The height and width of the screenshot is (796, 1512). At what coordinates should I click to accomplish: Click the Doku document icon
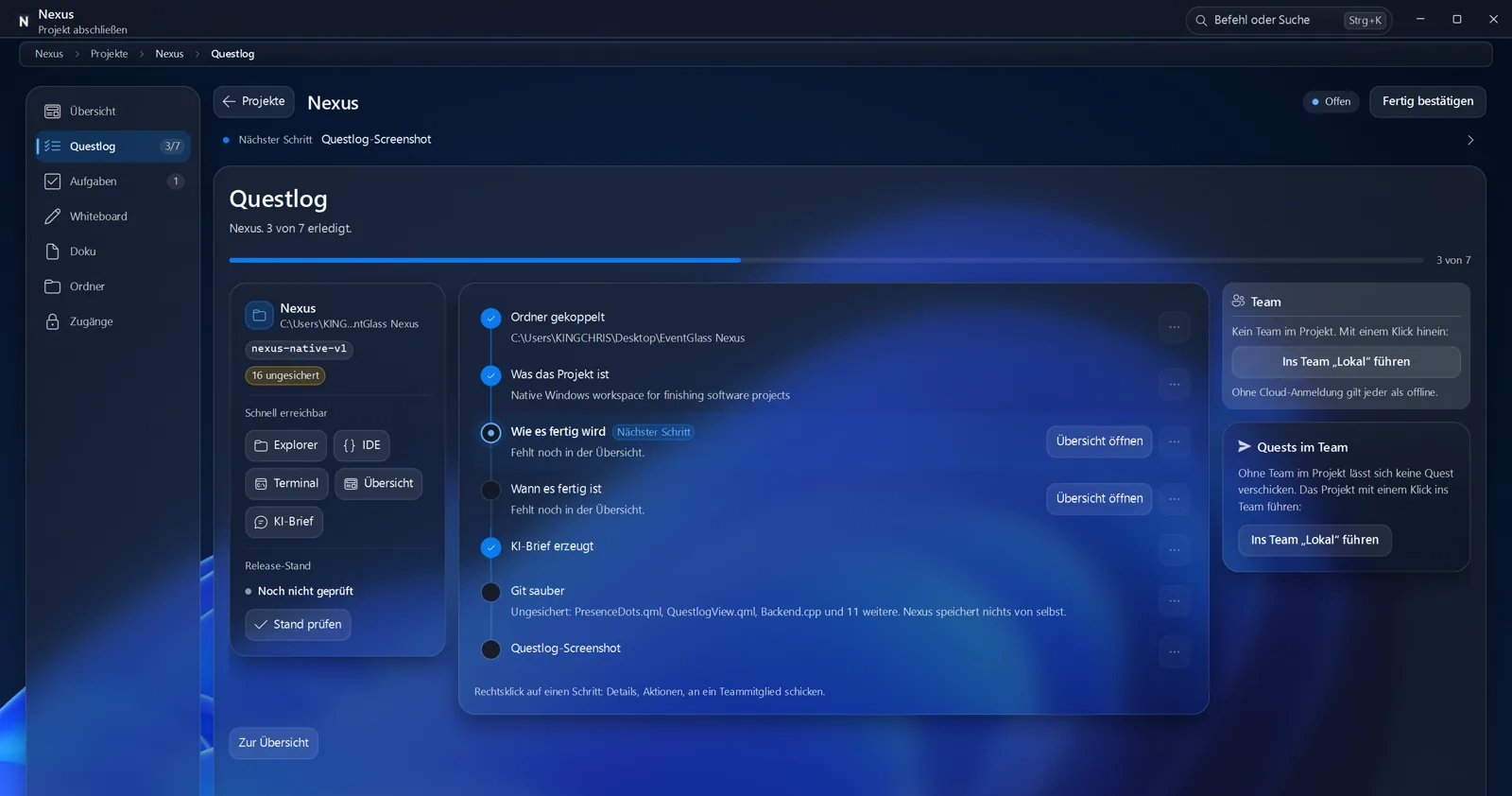53,251
